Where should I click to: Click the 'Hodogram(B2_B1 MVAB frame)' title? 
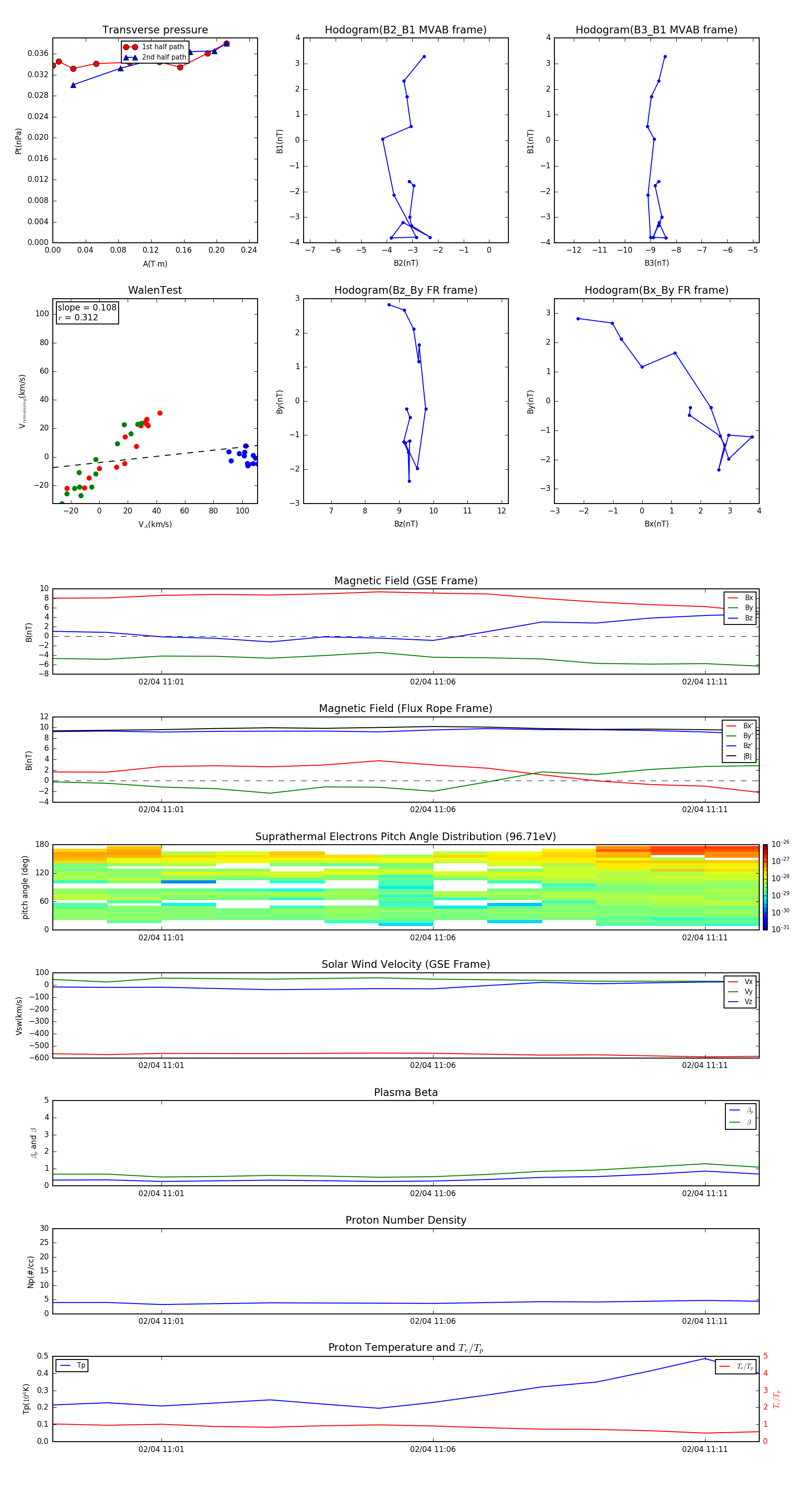point(406,30)
